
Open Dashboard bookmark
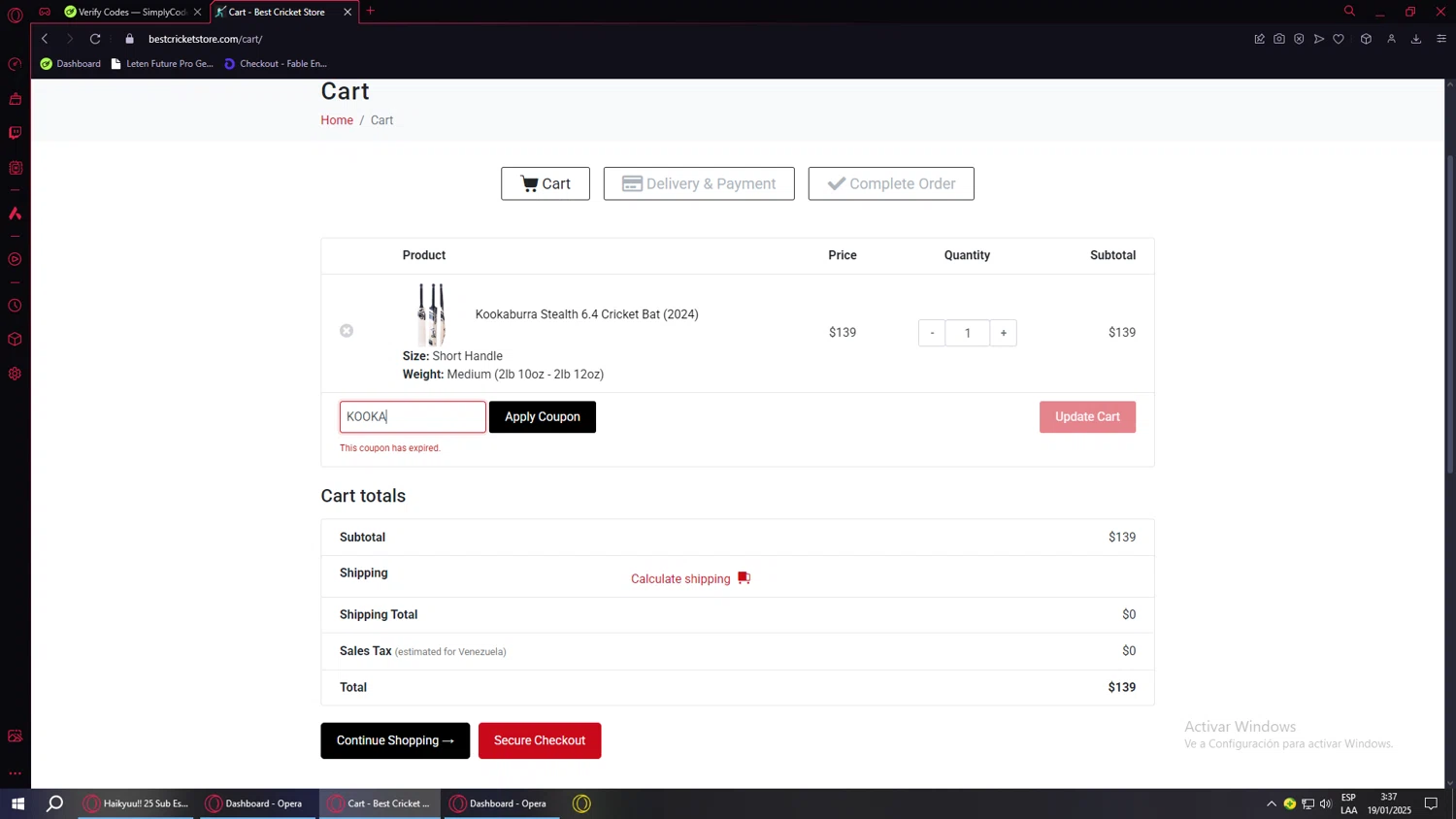click(71, 64)
